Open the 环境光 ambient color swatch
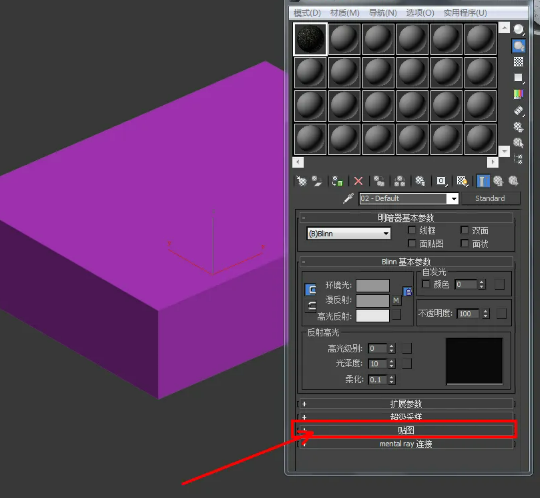Viewport: 540px width, 498px height. 373,286
